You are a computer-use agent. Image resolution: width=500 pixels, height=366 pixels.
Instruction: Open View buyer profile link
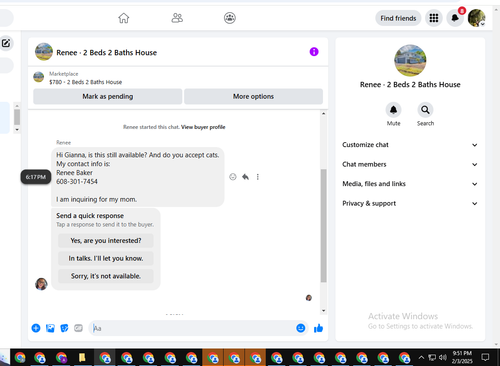click(203, 127)
